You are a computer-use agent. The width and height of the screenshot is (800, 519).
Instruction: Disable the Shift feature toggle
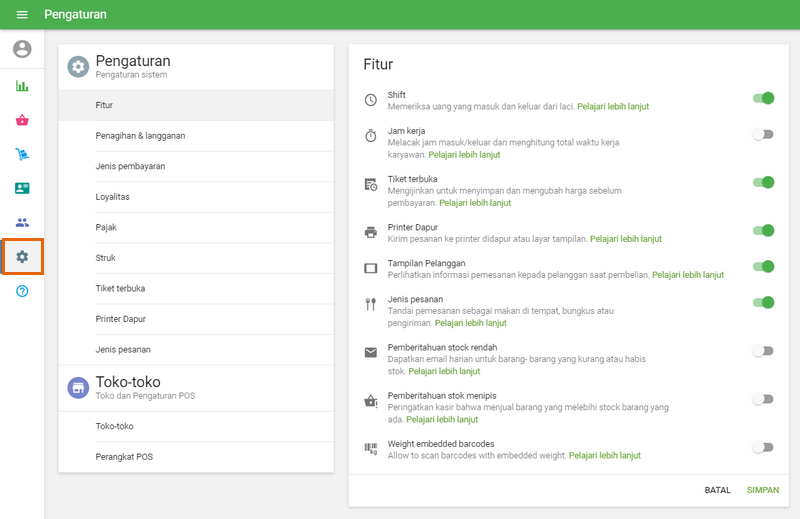pyautogui.click(x=764, y=99)
